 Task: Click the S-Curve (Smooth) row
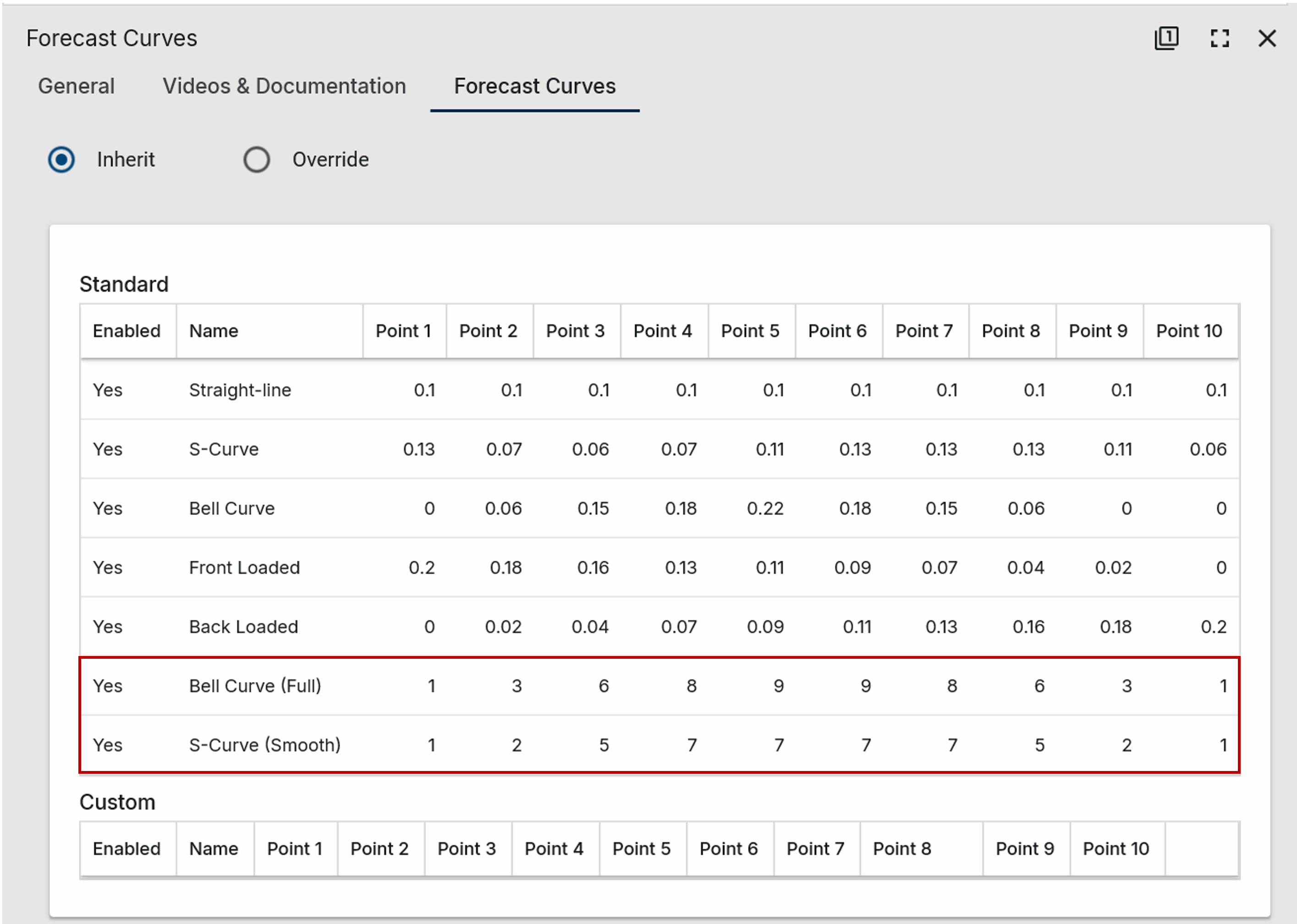(x=264, y=745)
